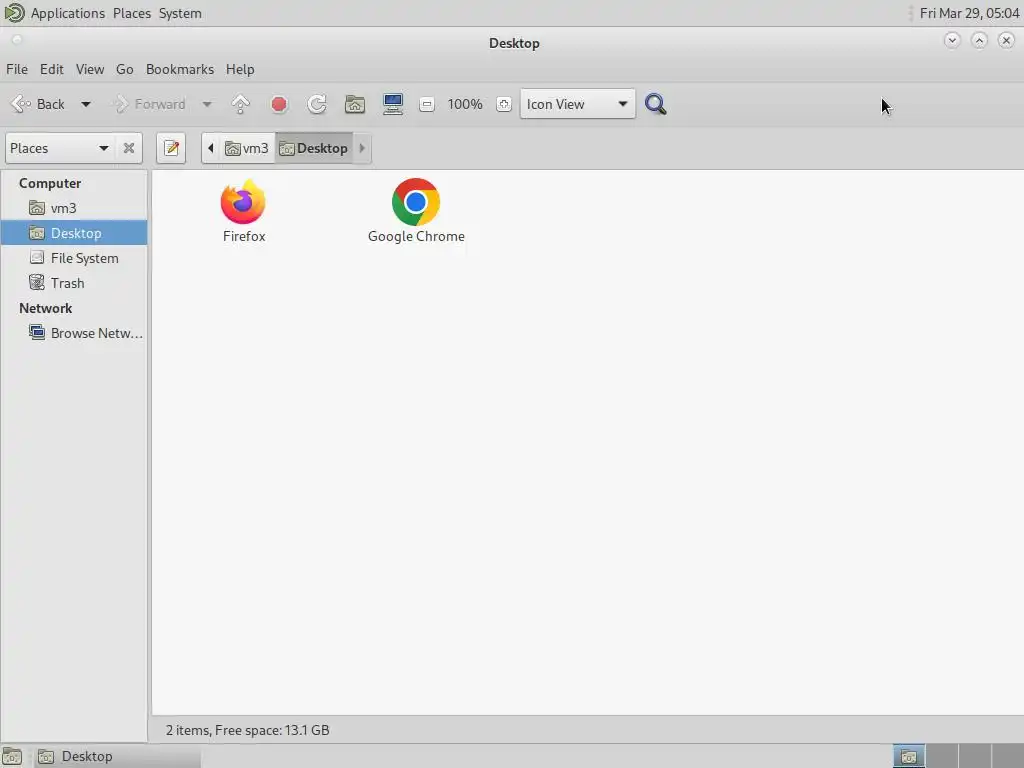The height and width of the screenshot is (768, 1024).
Task: Open the Forward history dropdown arrow
Action: pyautogui.click(x=206, y=104)
